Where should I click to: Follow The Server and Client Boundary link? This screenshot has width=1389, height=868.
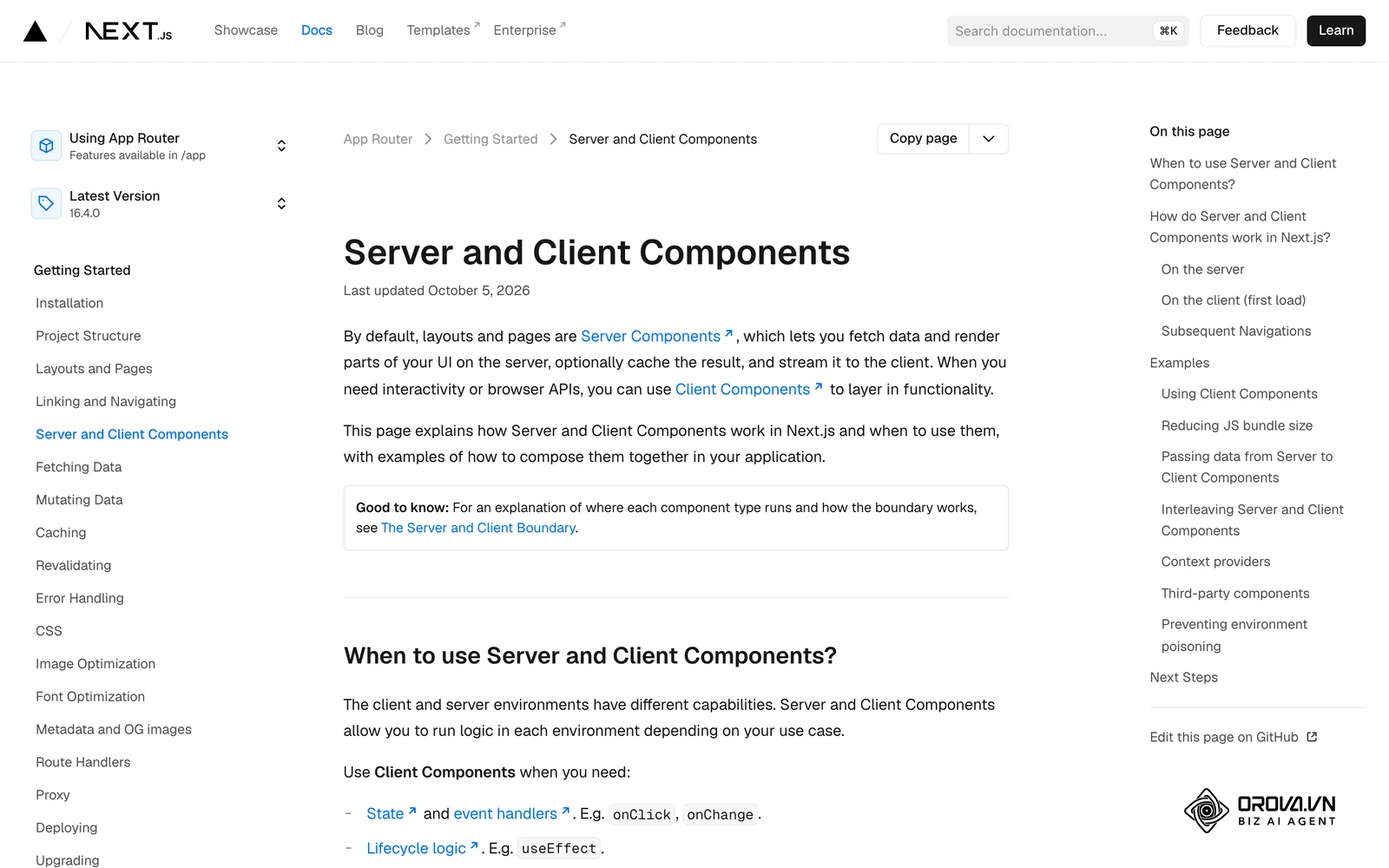[x=478, y=528]
